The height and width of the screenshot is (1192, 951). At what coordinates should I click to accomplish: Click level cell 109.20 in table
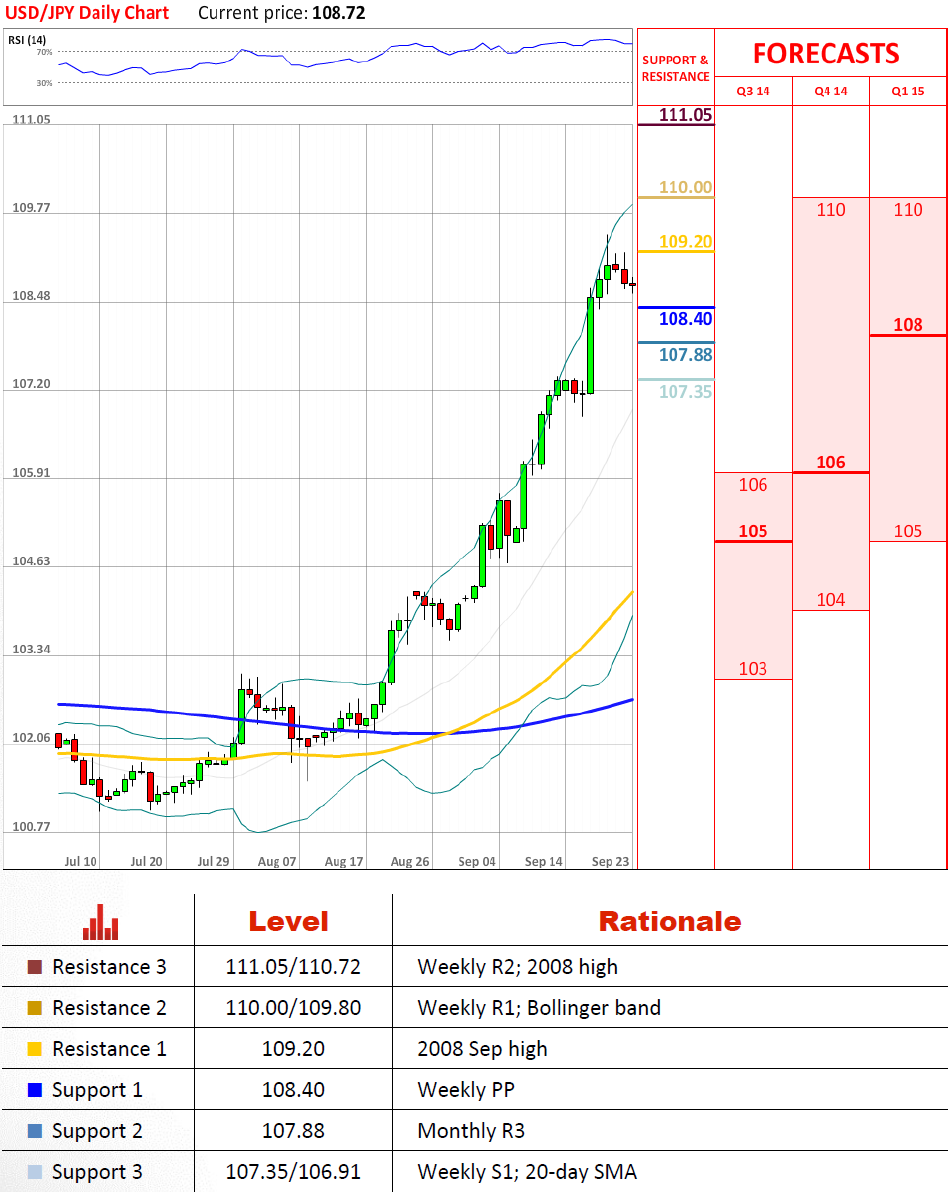tap(293, 1049)
